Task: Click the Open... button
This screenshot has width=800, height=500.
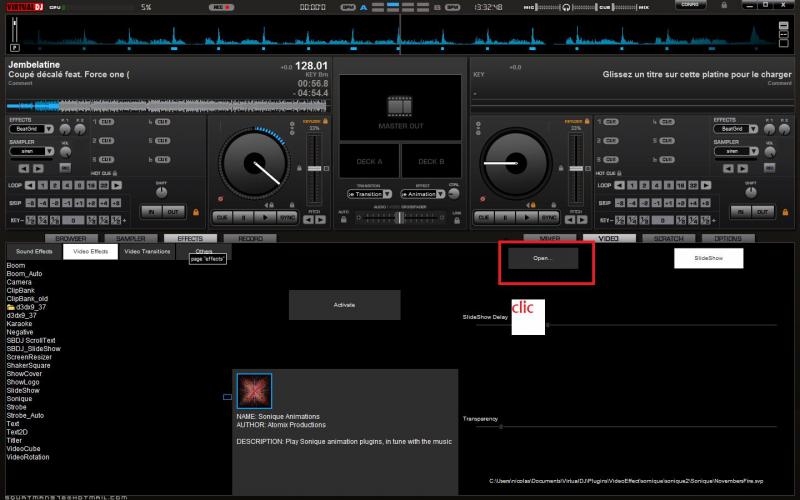Action: (x=542, y=258)
